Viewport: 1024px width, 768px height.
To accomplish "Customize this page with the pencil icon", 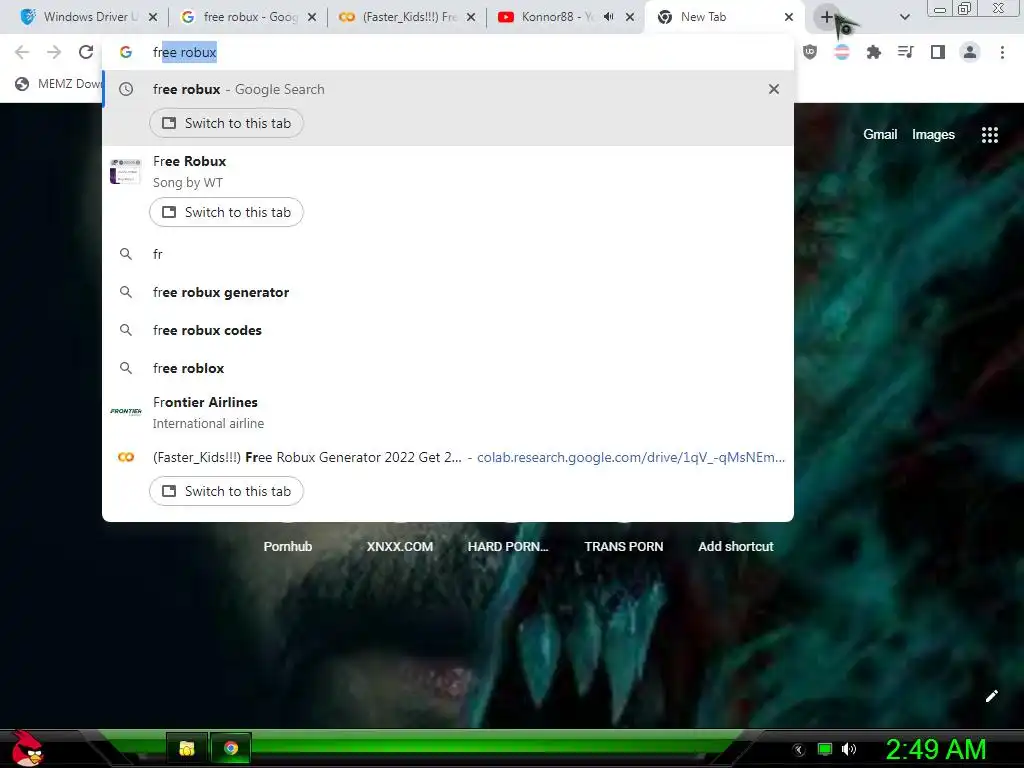I will 991,696.
